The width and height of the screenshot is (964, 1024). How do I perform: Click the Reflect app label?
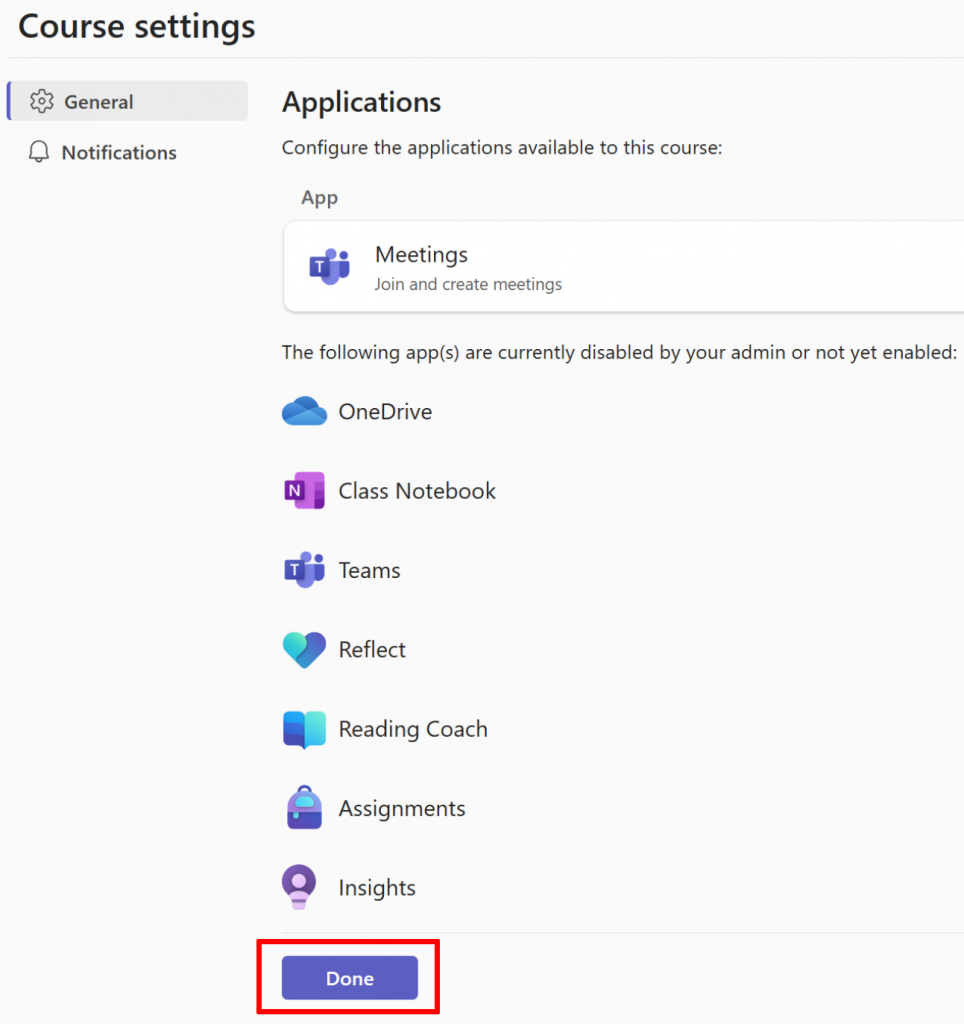[372, 650]
